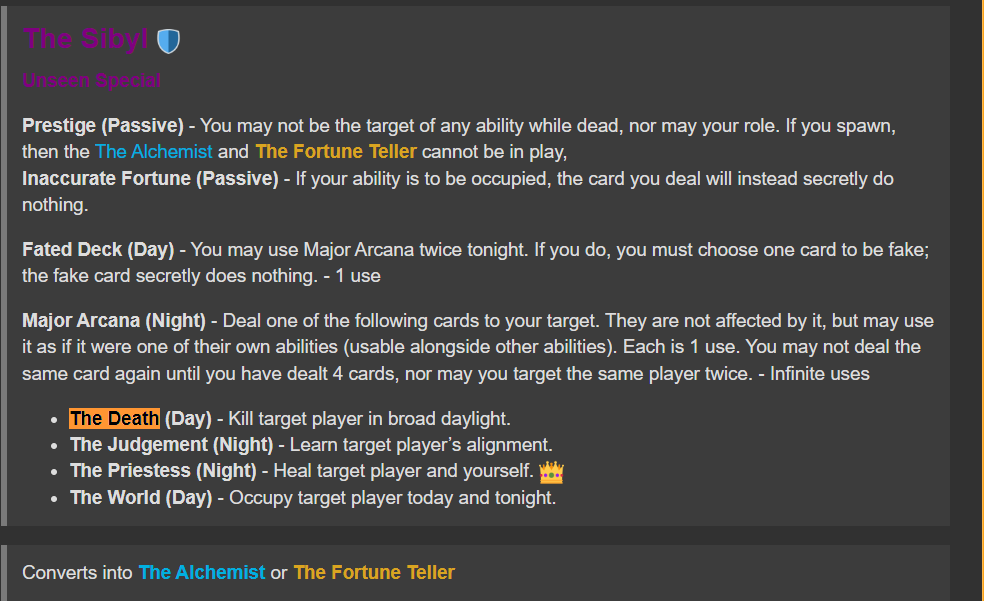Open bold The Alchemist link under Converts into
Viewport: 984px width, 601px height.
point(202,573)
